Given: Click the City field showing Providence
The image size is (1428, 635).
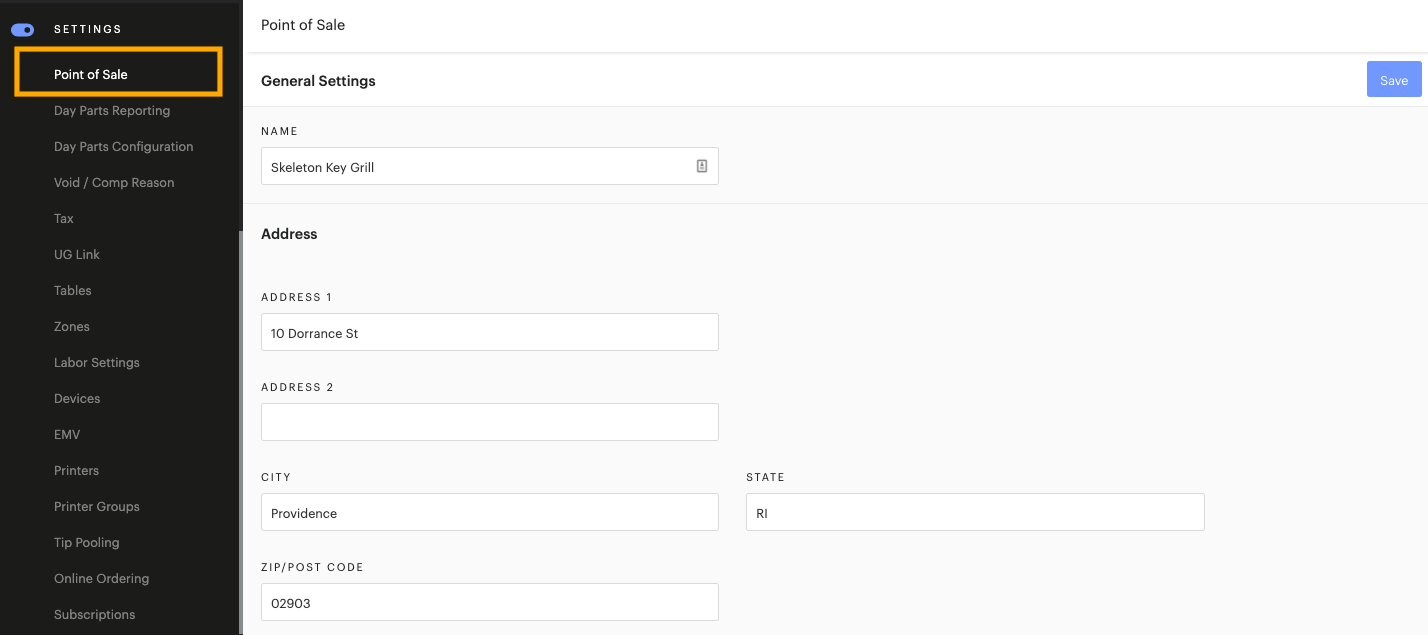Looking at the screenshot, I should 490,512.
